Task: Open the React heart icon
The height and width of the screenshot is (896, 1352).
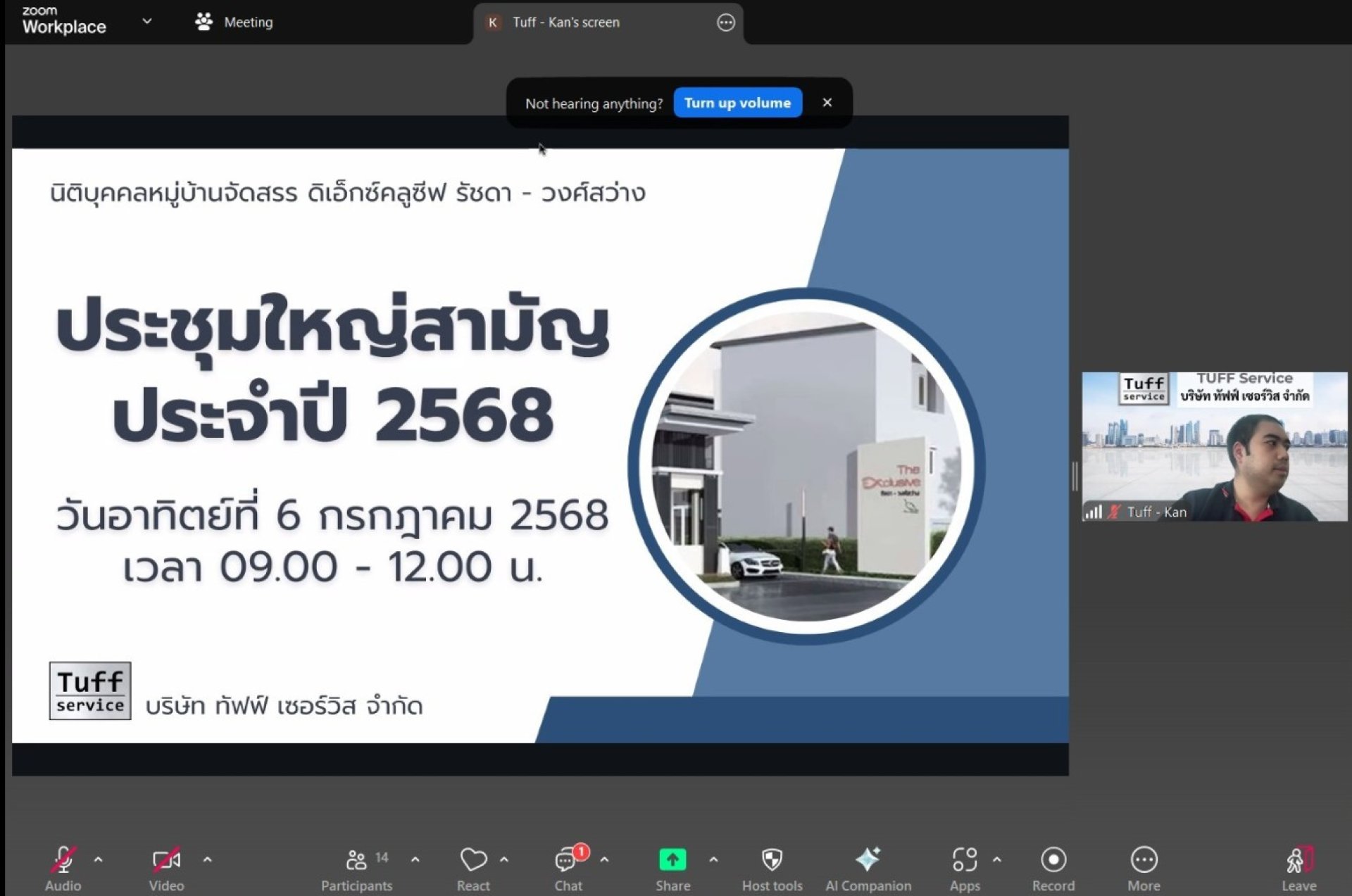Action: [473, 859]
